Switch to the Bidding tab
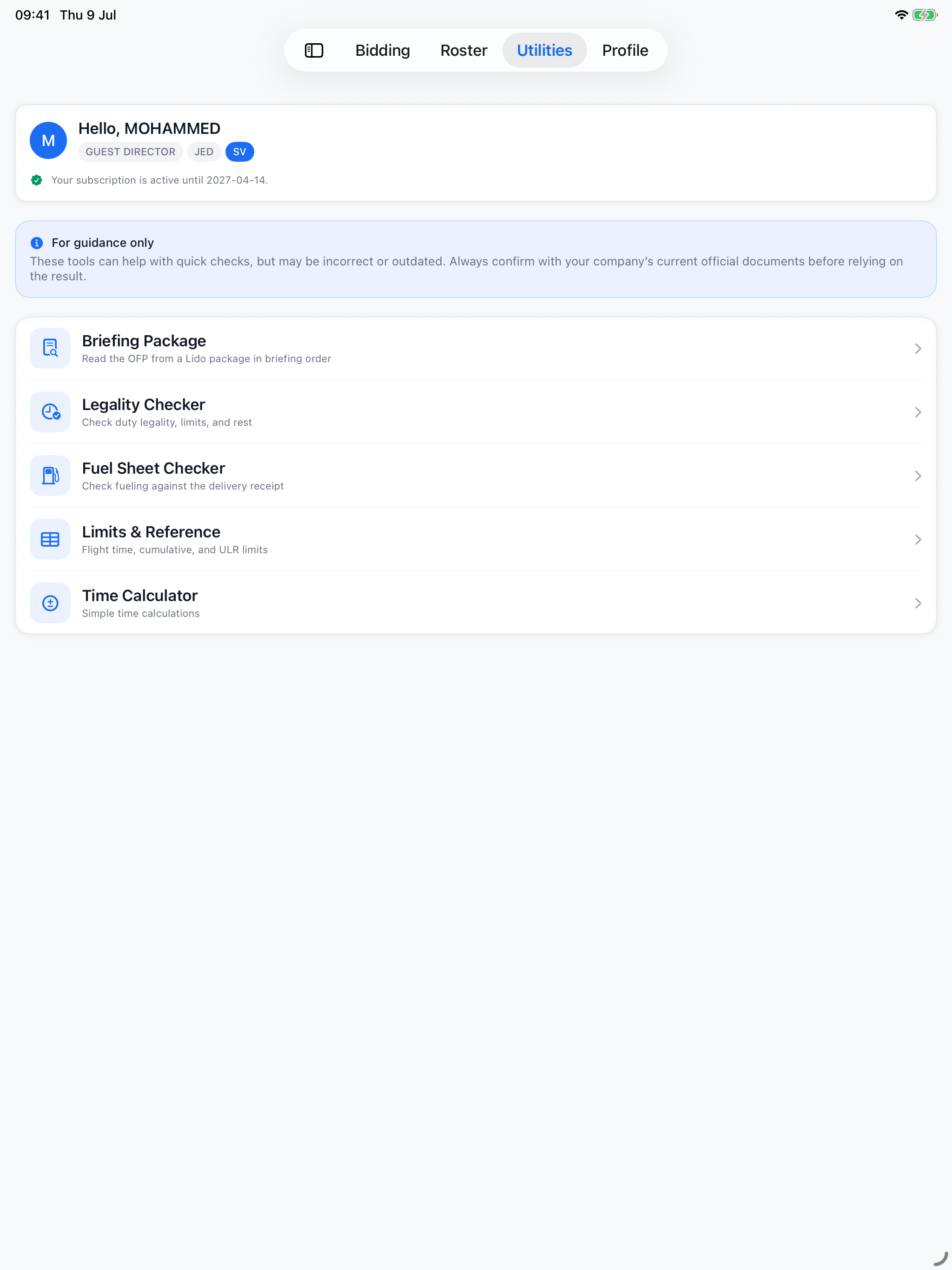The image size is (952, 1270). coord(383,51)
